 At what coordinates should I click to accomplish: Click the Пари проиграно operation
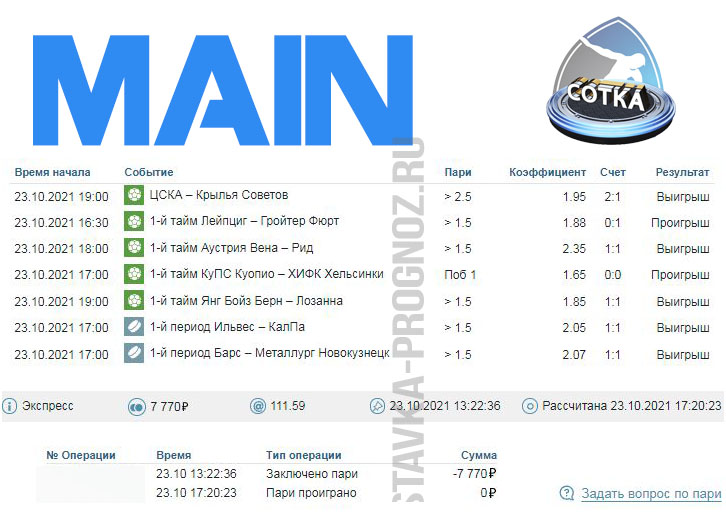(311, 493)
